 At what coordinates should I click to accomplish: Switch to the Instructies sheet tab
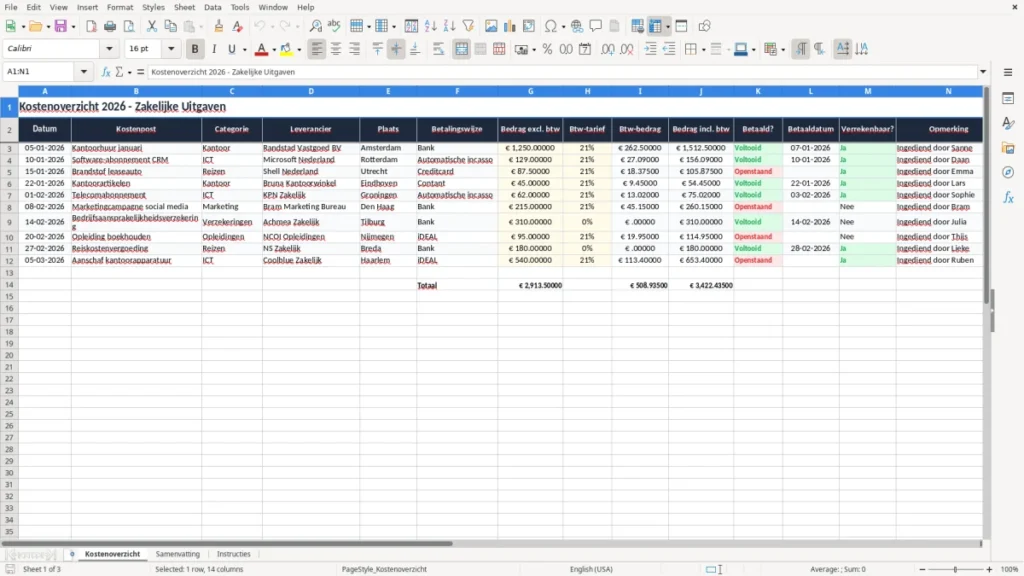[x=233, y=554]
